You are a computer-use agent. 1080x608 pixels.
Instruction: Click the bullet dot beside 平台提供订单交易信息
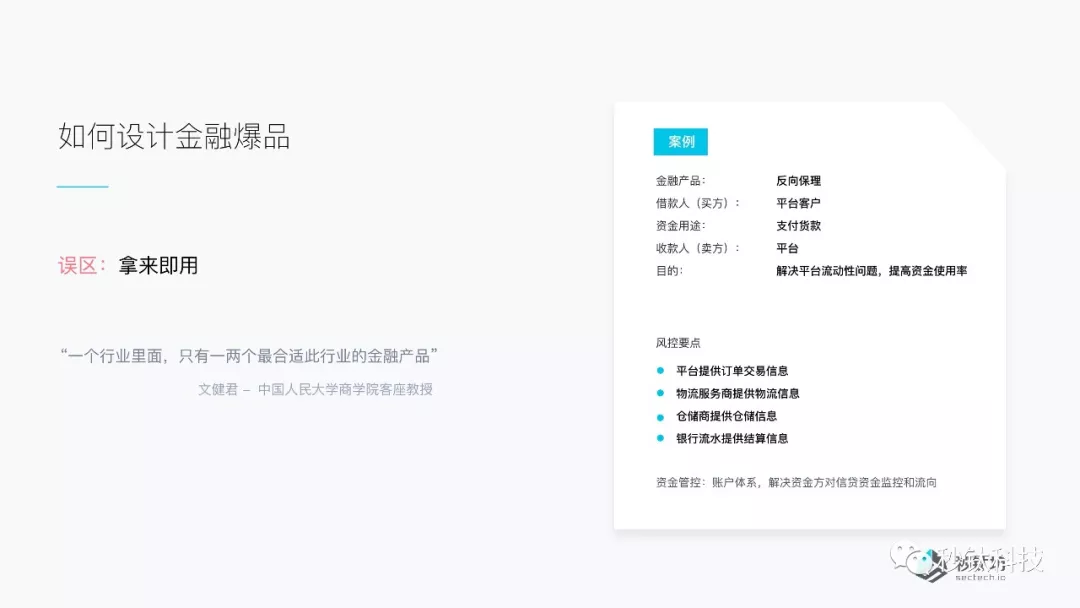pyautogui.click(x=660, y=370)
